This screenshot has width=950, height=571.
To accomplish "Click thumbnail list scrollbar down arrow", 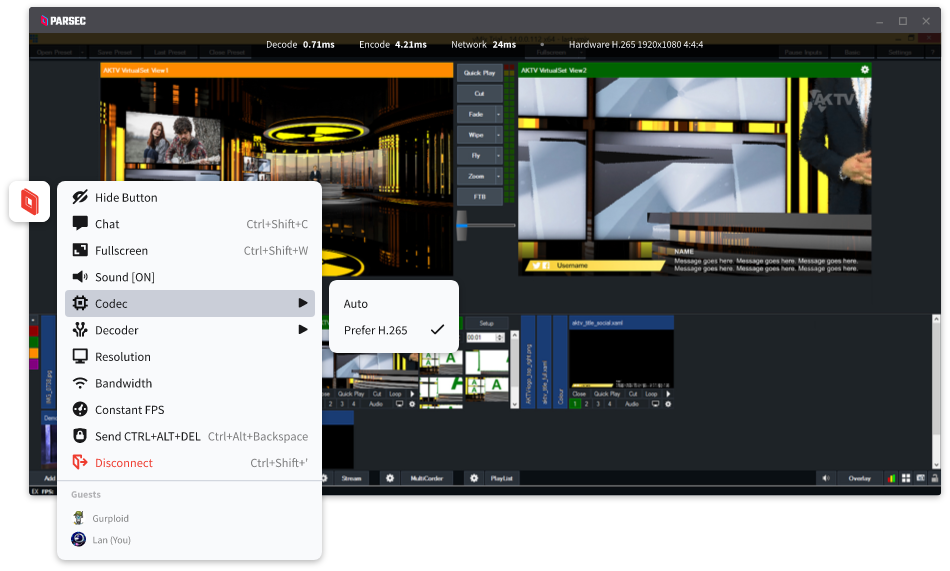I will (514, 404).
